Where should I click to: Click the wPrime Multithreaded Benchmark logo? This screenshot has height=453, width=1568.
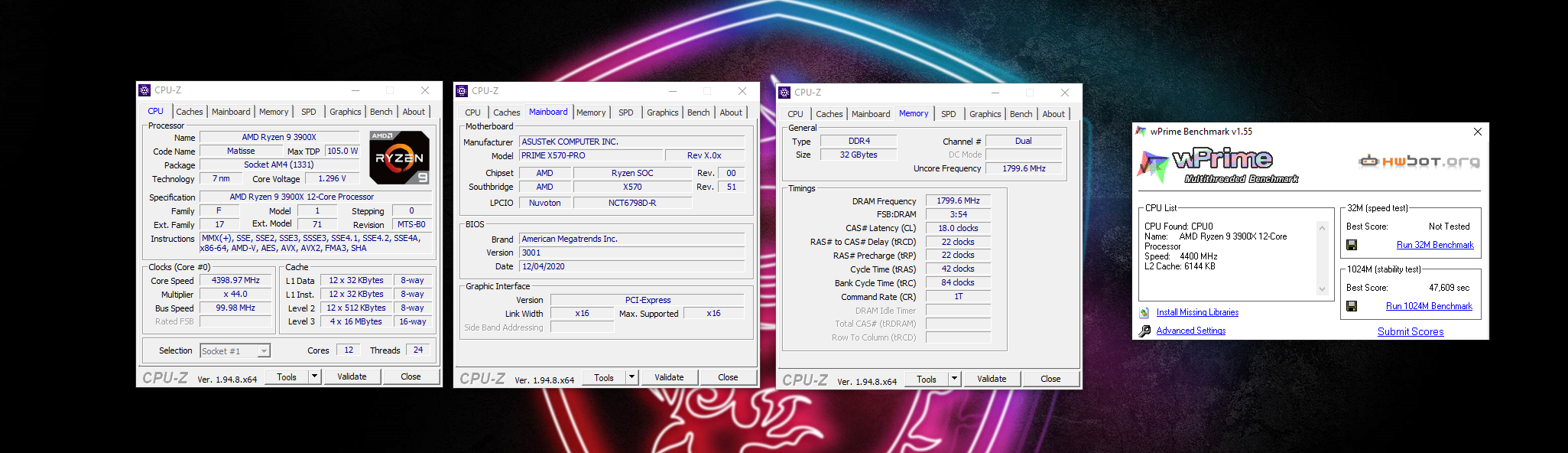(x=1219, y=165)
